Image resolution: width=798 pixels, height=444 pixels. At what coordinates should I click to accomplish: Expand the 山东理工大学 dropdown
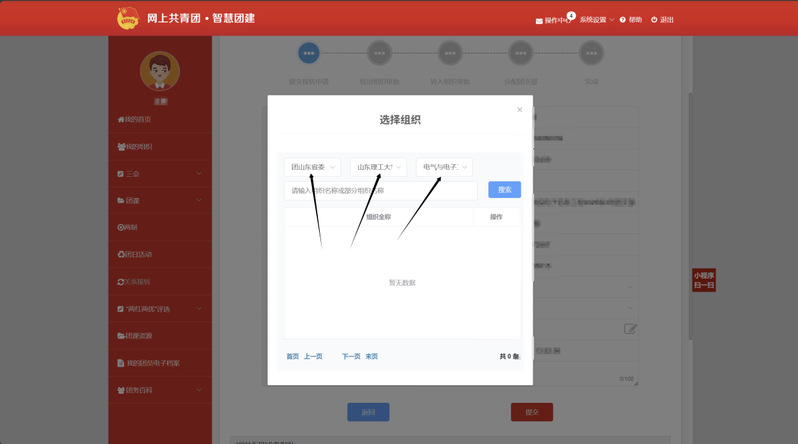click(378, 167)
